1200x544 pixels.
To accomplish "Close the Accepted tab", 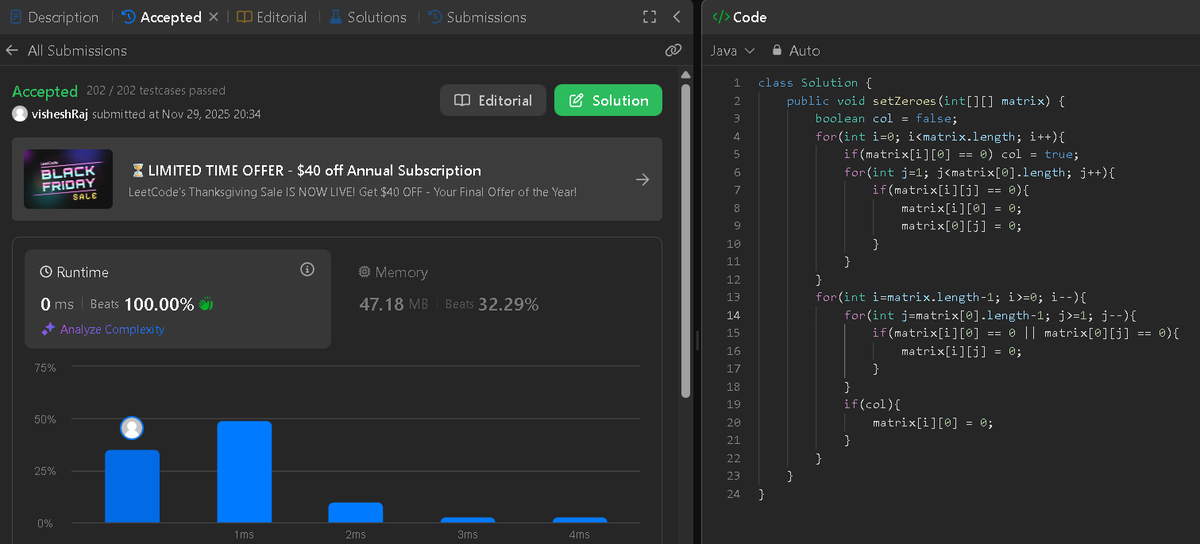I will click(x=213, y=17).
